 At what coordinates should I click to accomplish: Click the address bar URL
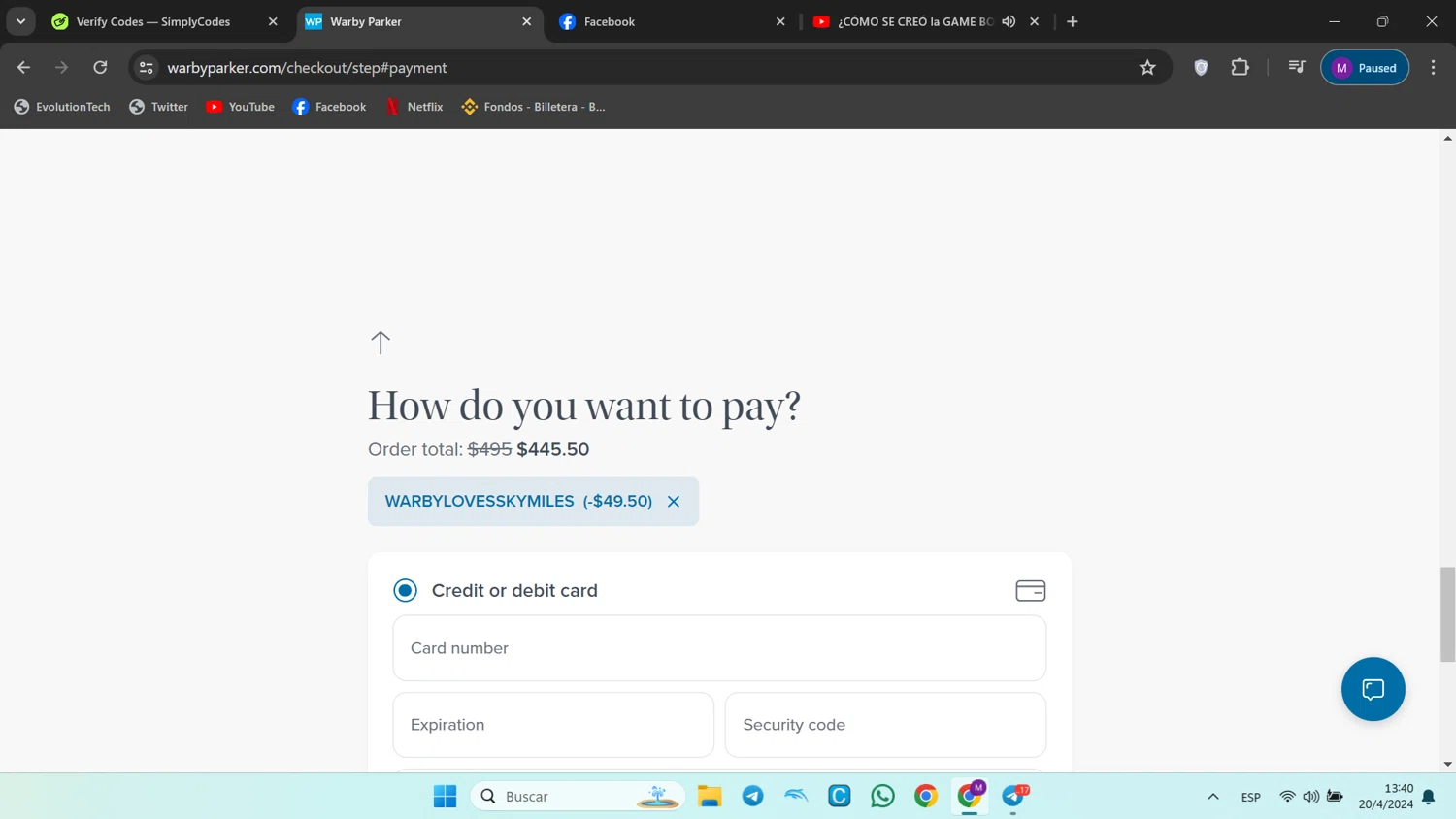coord(307,68)
